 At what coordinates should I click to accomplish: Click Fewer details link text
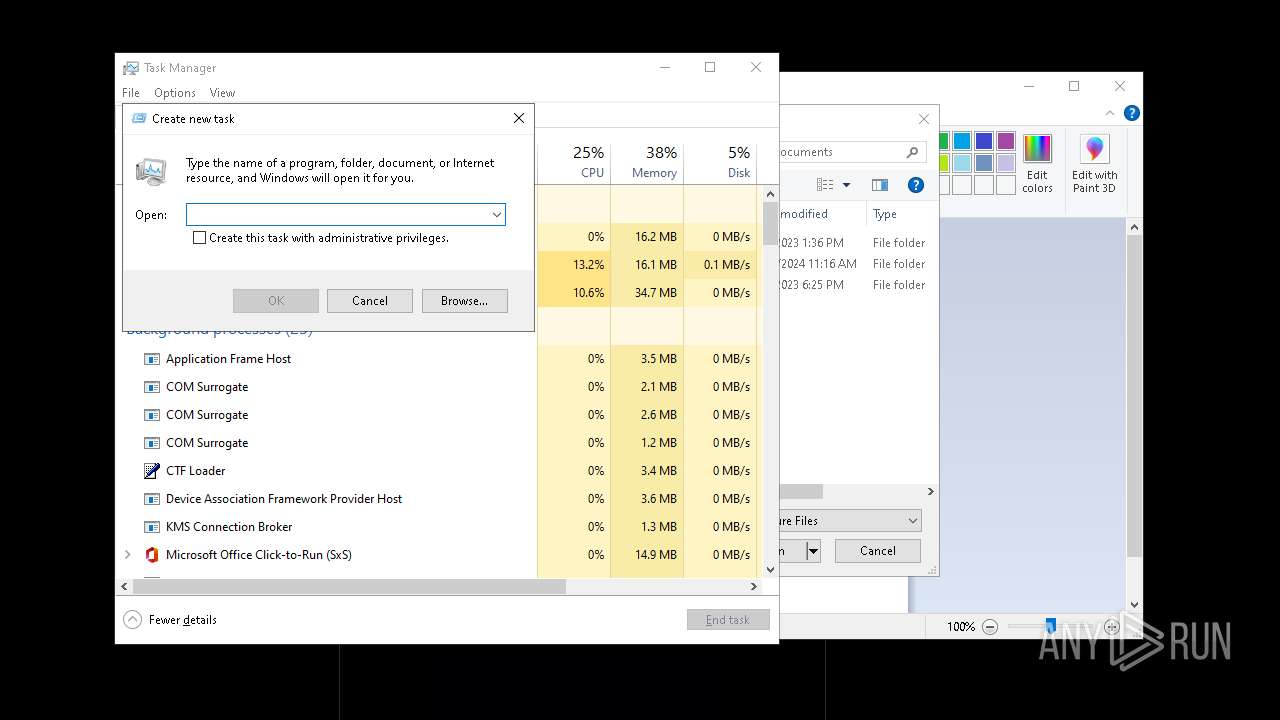point(183,620)
